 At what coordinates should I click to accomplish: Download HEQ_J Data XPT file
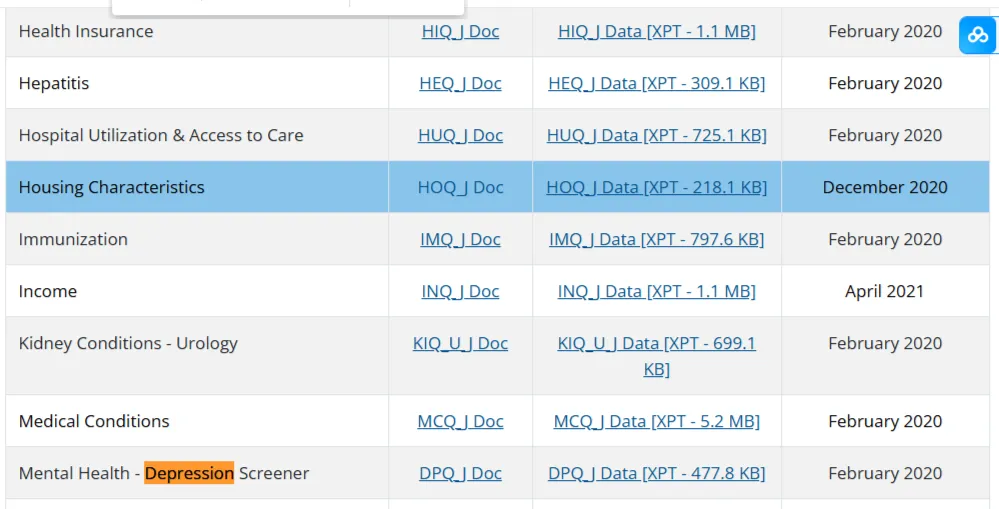[657, 83]
